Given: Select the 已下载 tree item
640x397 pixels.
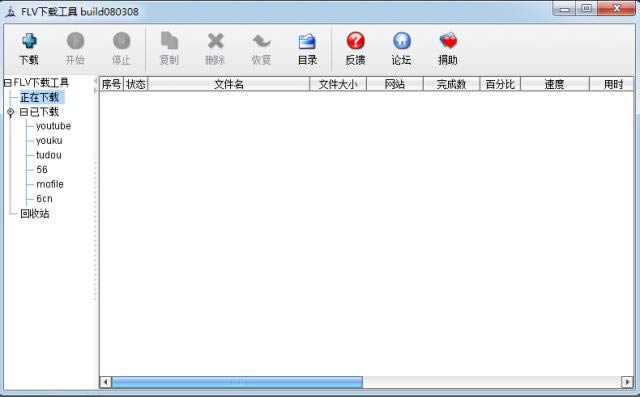Looking at the screenshot, I should tap(44, 112).
